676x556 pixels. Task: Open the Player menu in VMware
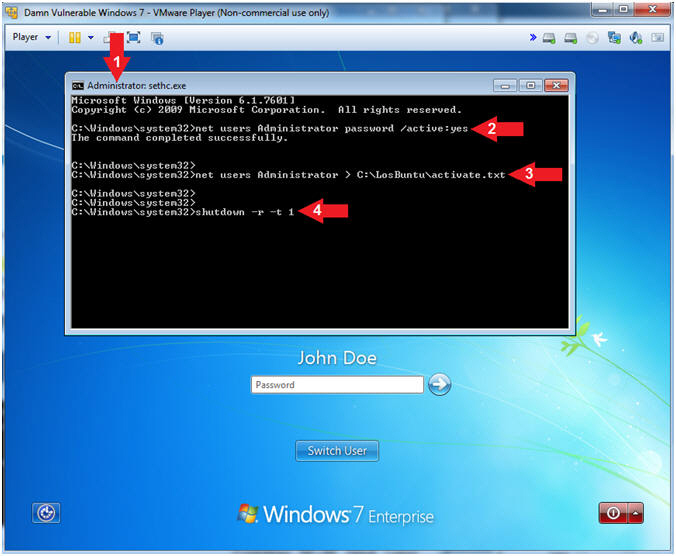coord(31,37)
